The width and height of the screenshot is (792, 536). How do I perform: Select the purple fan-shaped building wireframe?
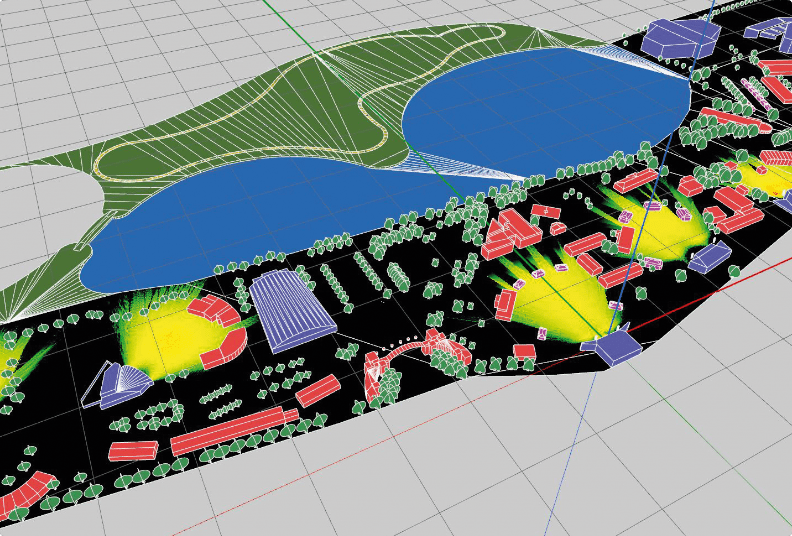(x=120, y=384)
